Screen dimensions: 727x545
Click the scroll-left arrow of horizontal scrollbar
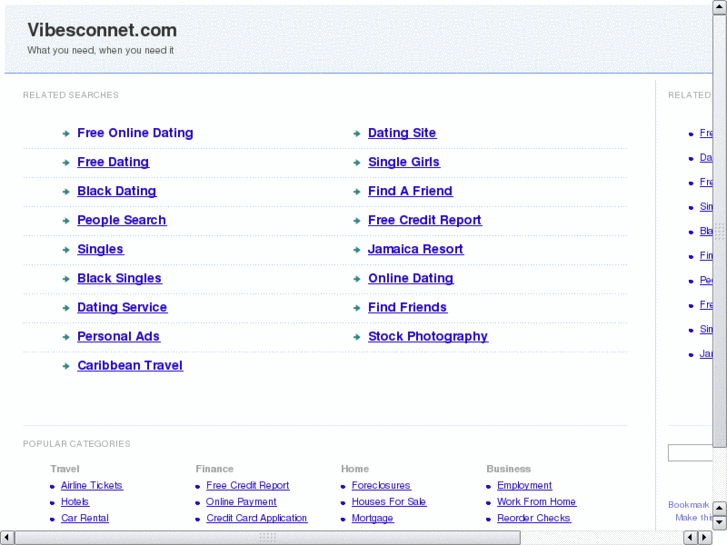7,538
